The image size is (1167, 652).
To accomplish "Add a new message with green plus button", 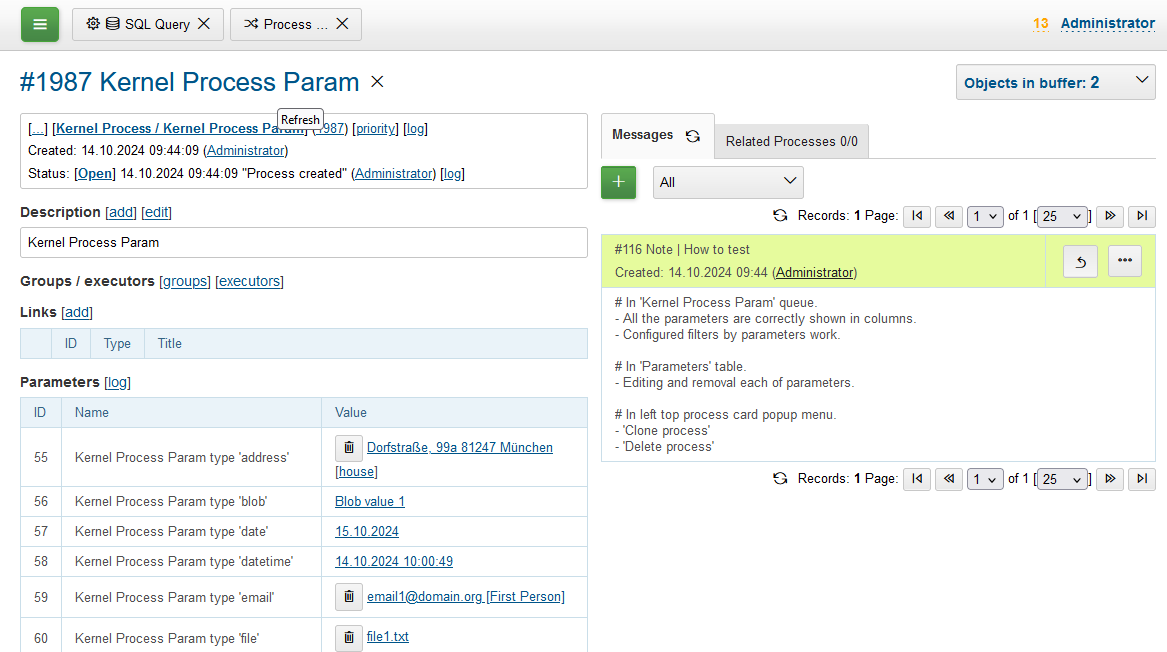I will click(x=618, y=182).
